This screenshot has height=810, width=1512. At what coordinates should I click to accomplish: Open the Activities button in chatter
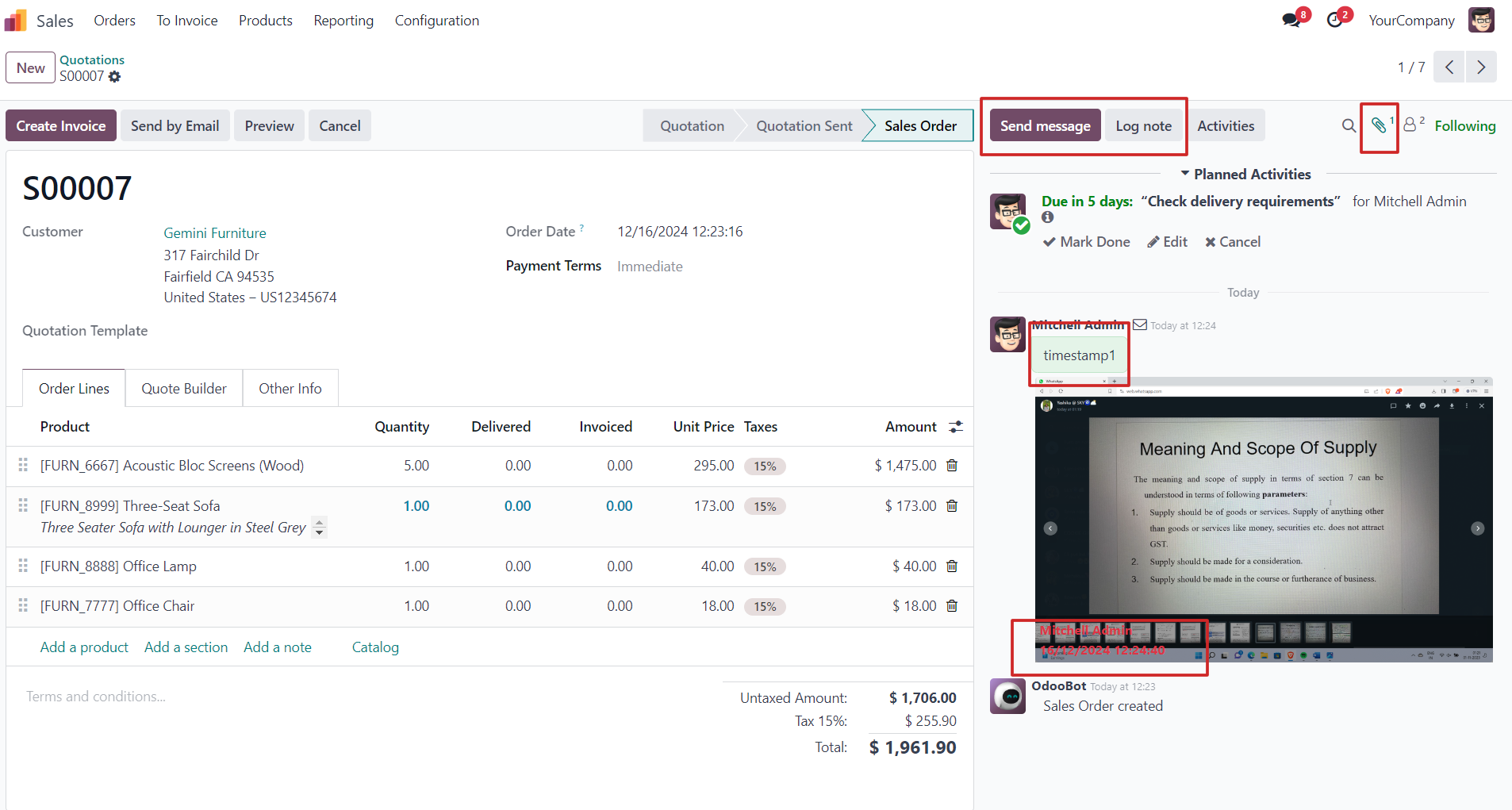click(1226, 125)
